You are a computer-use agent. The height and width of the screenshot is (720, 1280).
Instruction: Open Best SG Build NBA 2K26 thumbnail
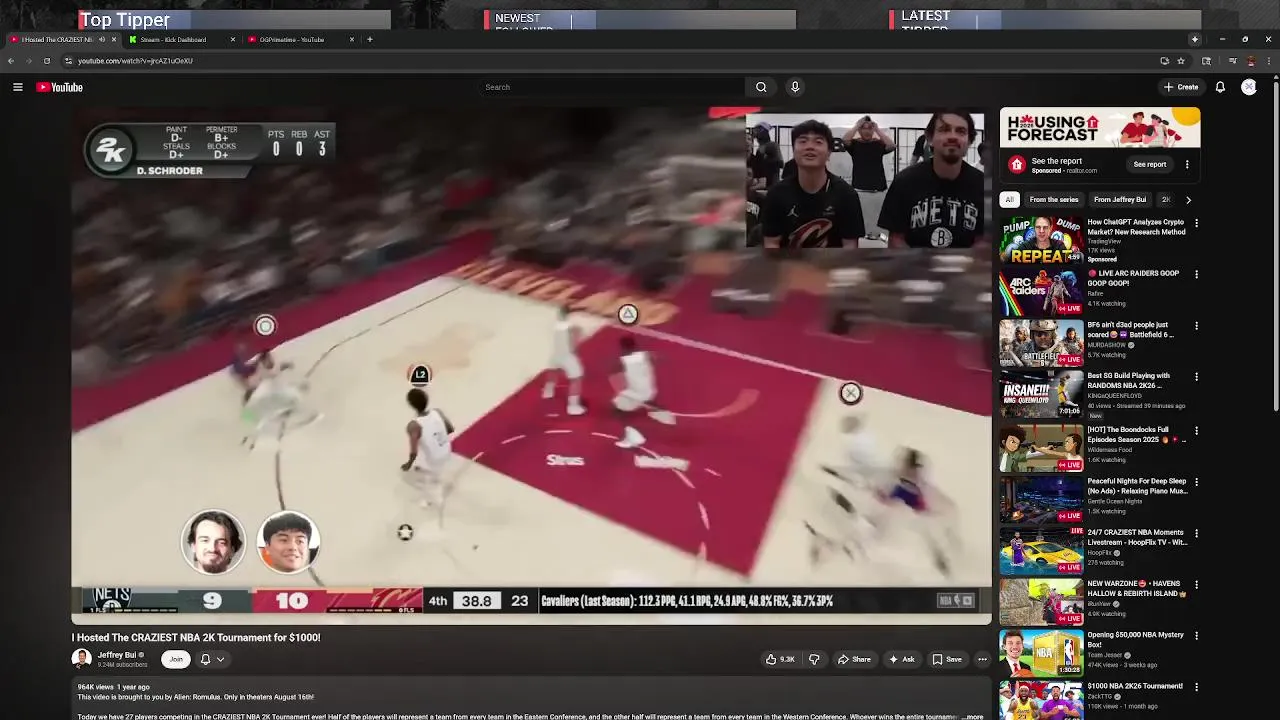(x=1041, y=393)
